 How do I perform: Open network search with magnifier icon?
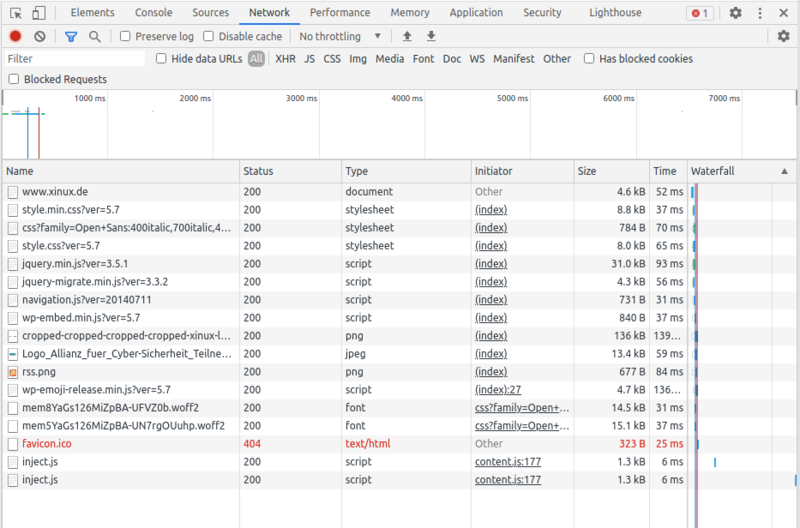pyautogui.click(x=95, y=36)
